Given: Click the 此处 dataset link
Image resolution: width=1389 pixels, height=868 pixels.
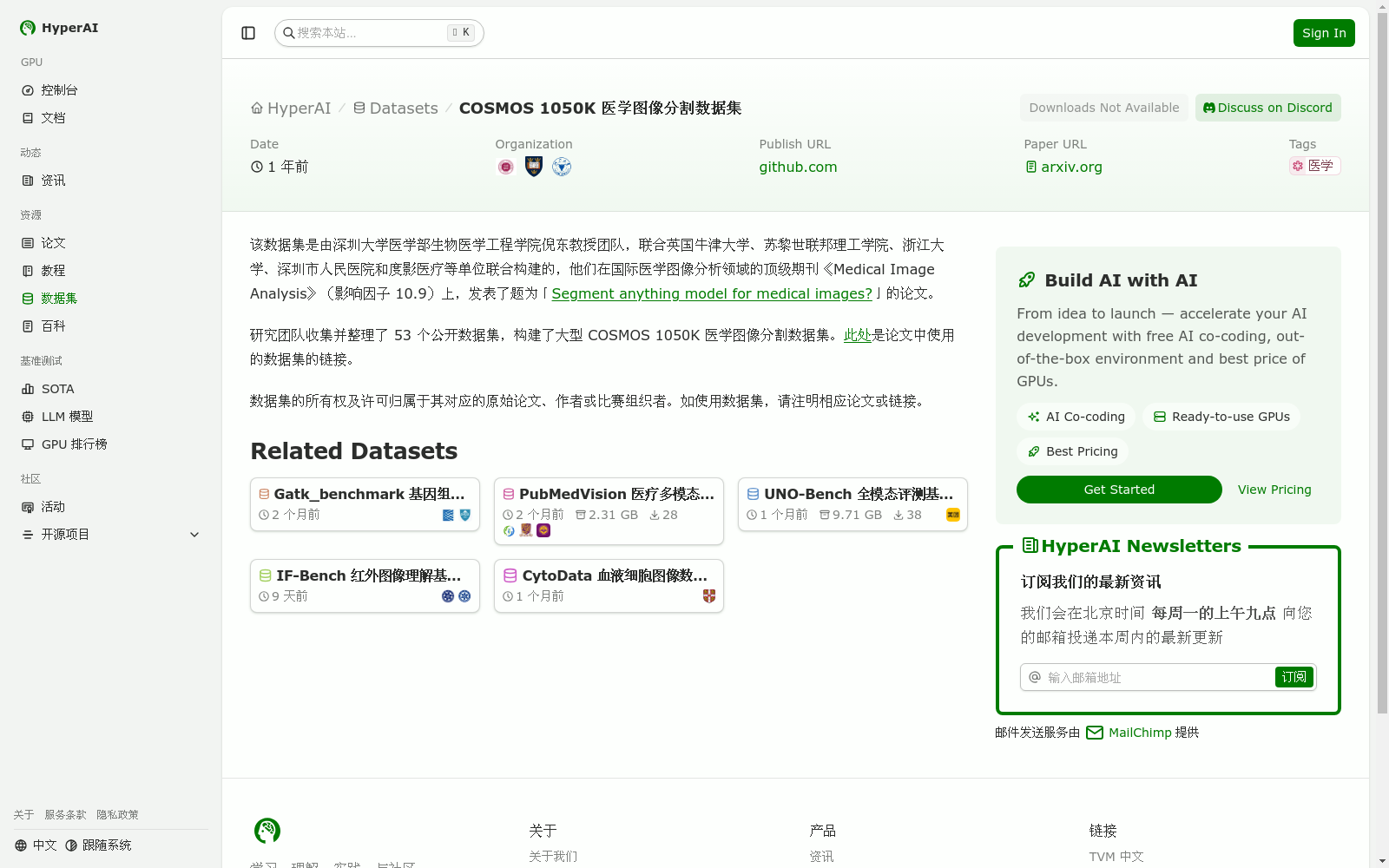Looking at the screenshot, I should click(858, 335).
